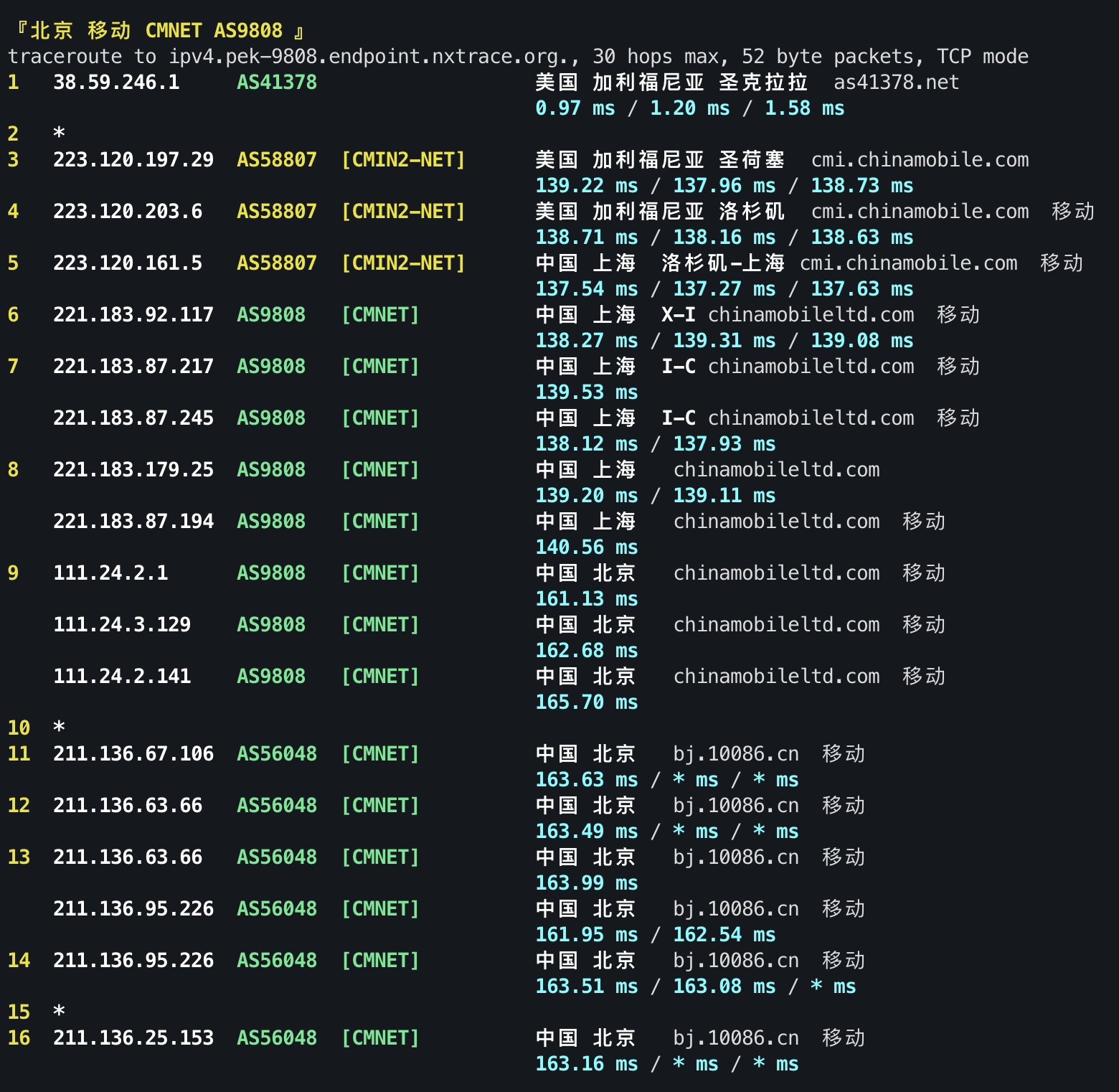Click IP address 221.183.92.117
Screen dimensions: 1119x1092
(133, 315)
